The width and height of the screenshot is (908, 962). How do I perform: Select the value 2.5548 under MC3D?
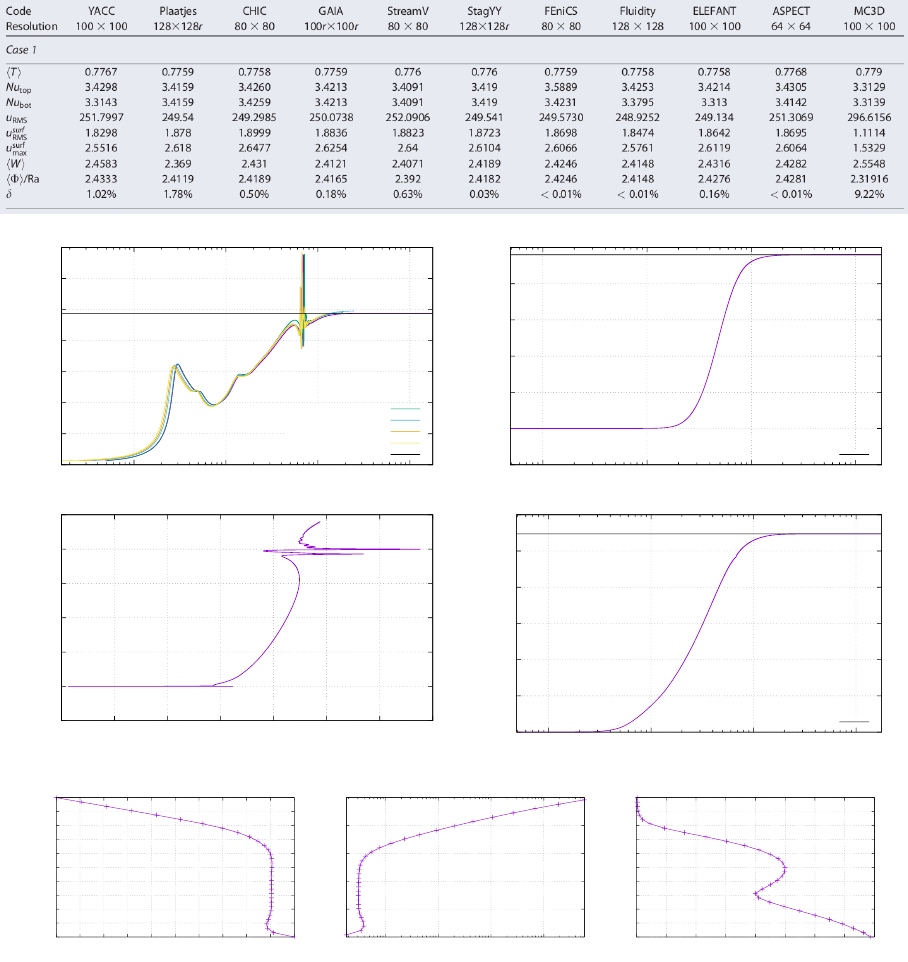(x=869, y=164)
